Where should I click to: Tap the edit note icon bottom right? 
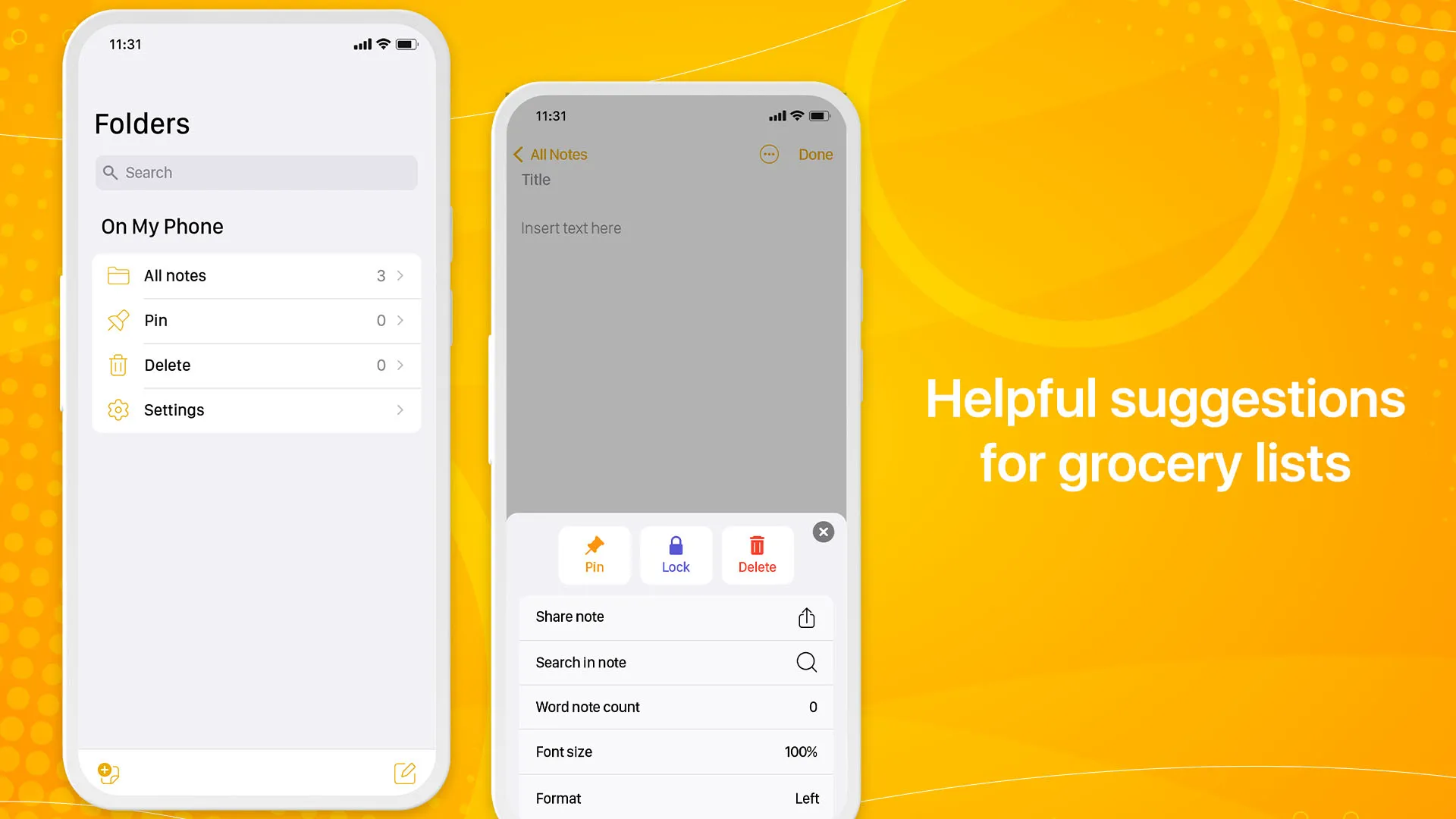(x=404, y=772)
